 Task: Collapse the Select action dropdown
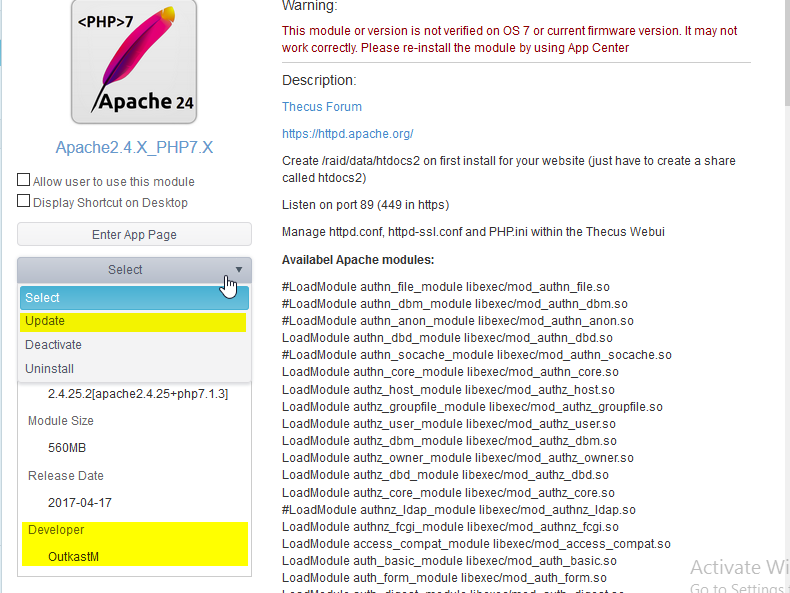(134, 270)
